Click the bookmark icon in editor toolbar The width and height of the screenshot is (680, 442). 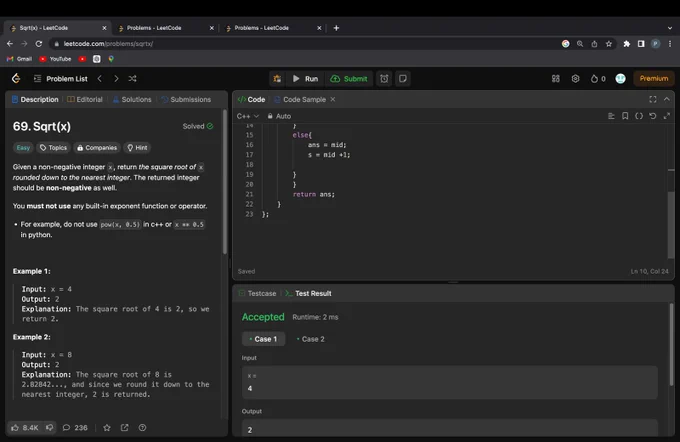coord(625,116)
